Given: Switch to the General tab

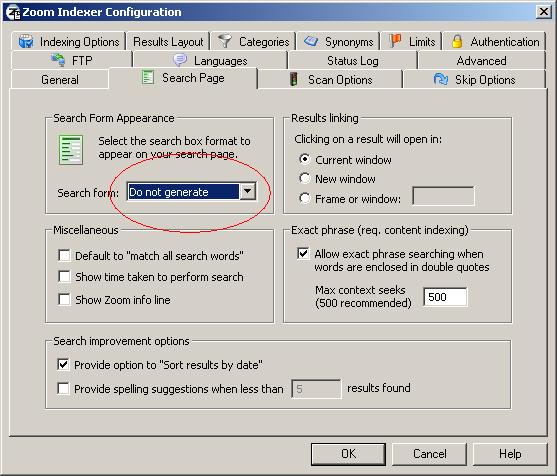Looking at the screenshot, I should pos(60,80).
